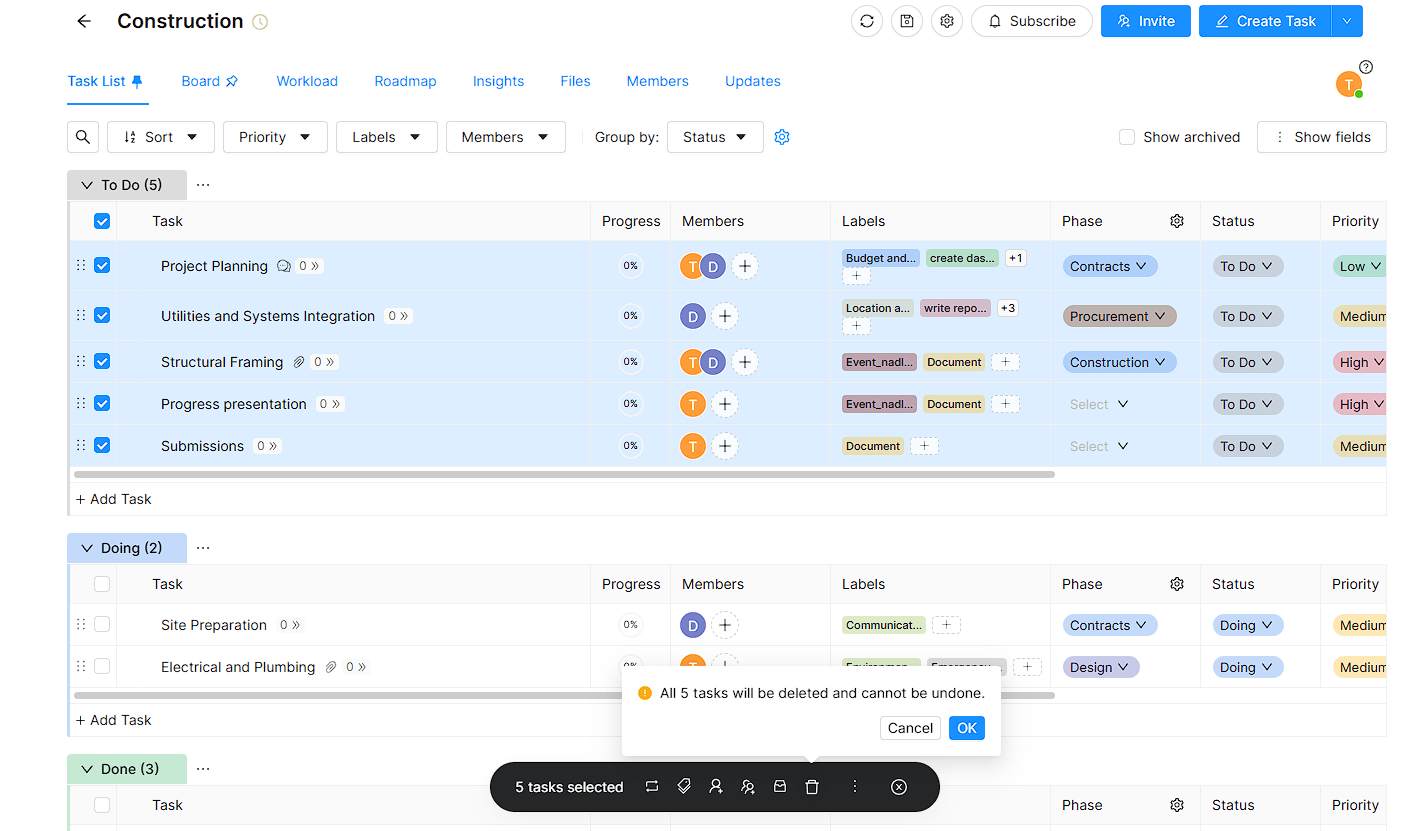The width and height of the screenshot is (1428, 831).
Task: Click the trash delete icon in selection bar
Action: [812, 787]
